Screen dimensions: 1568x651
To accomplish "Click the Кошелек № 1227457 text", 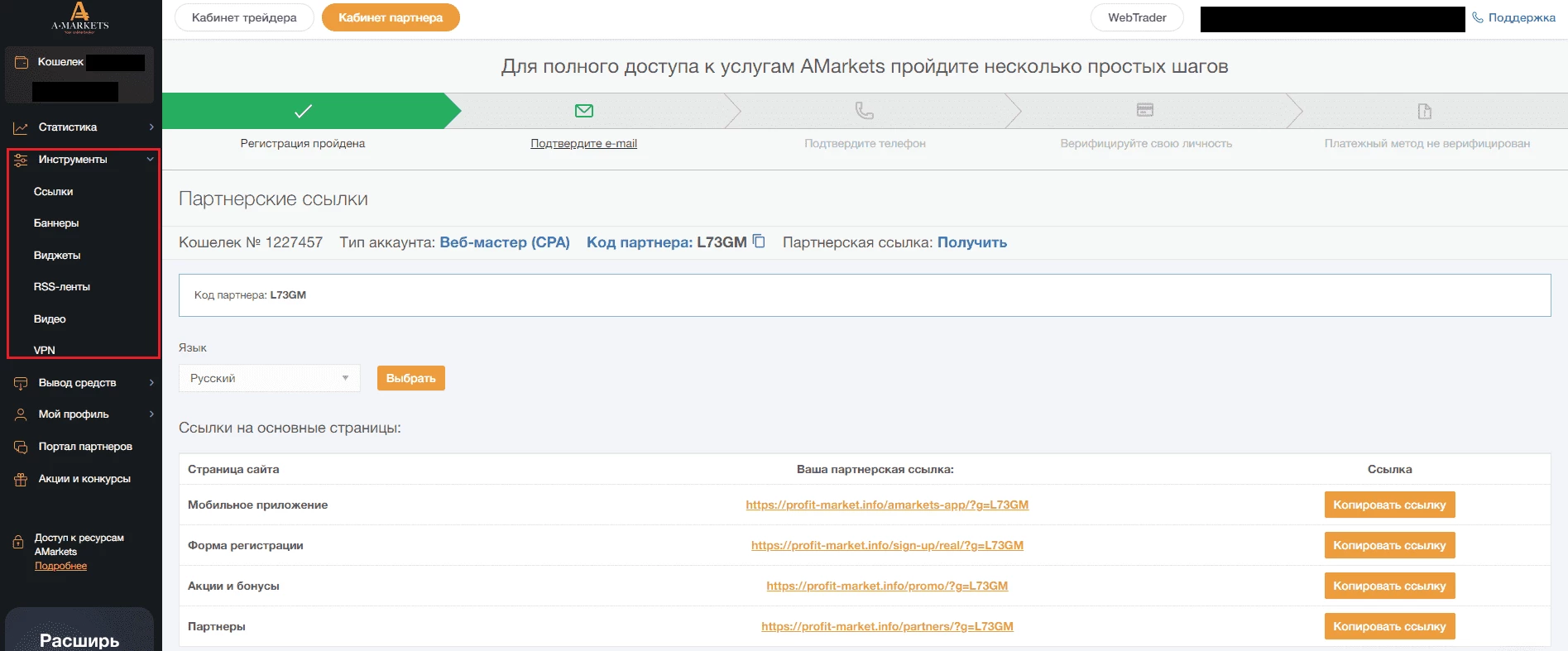I will [251, 242].
